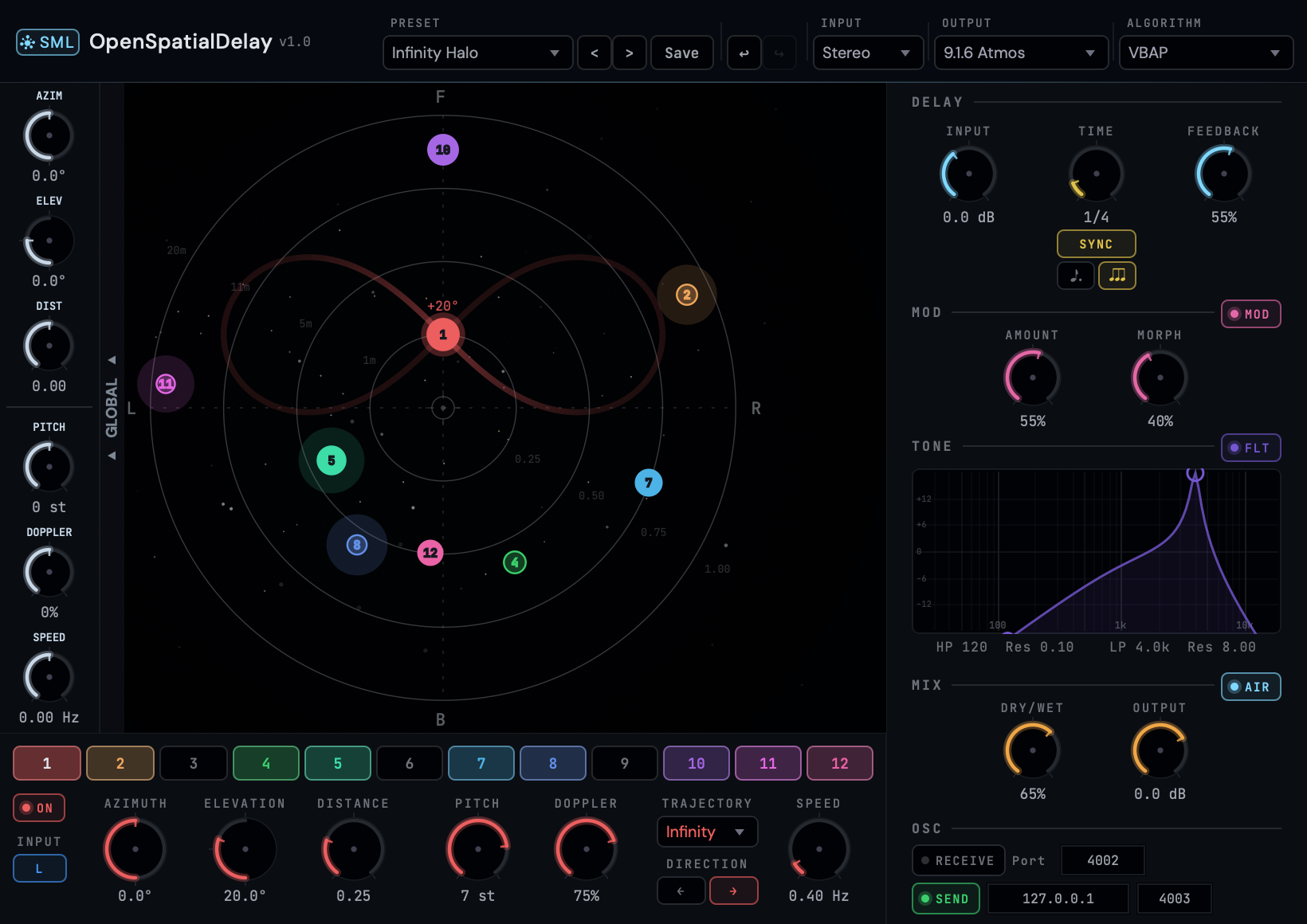Viewport: 1307px width, 924px height.
Task: Save the current preset
Action: click(x=682, y=53)
